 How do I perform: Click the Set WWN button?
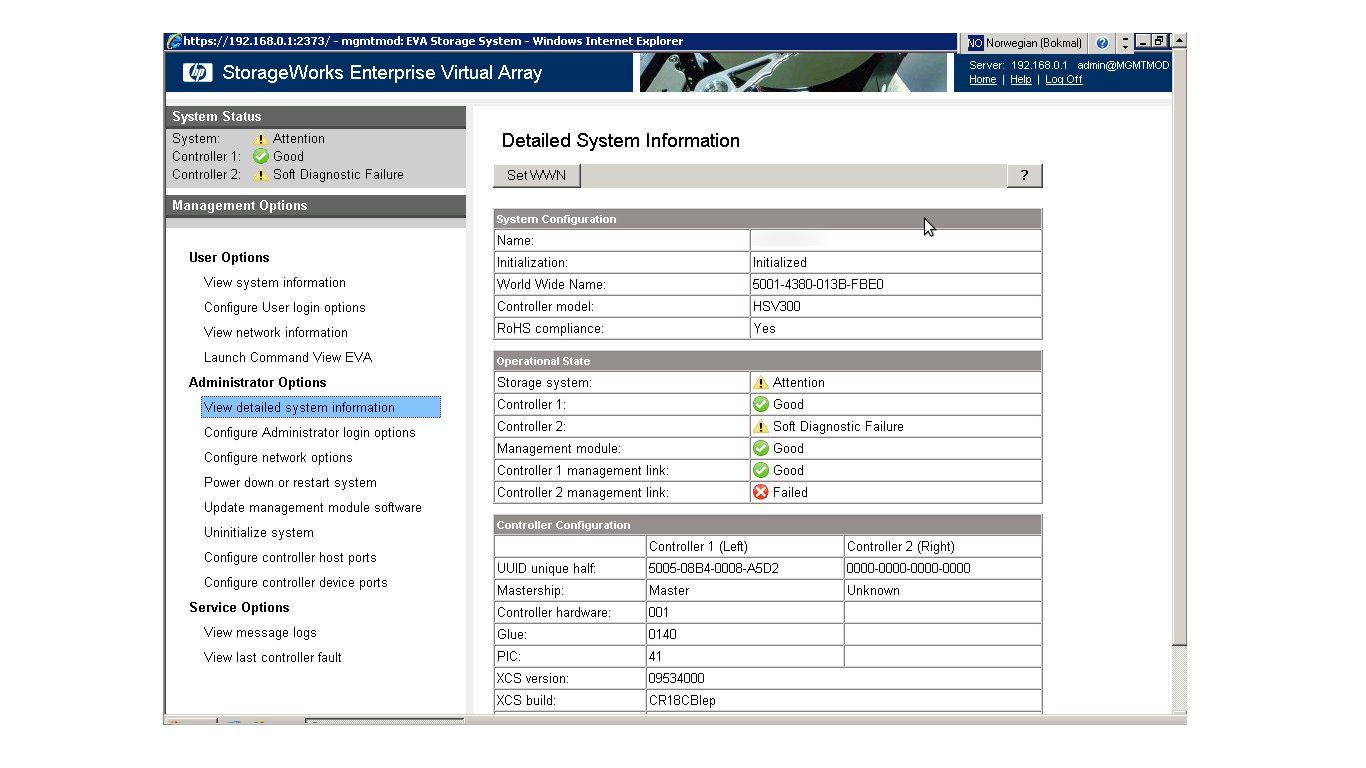pos(536,175)
